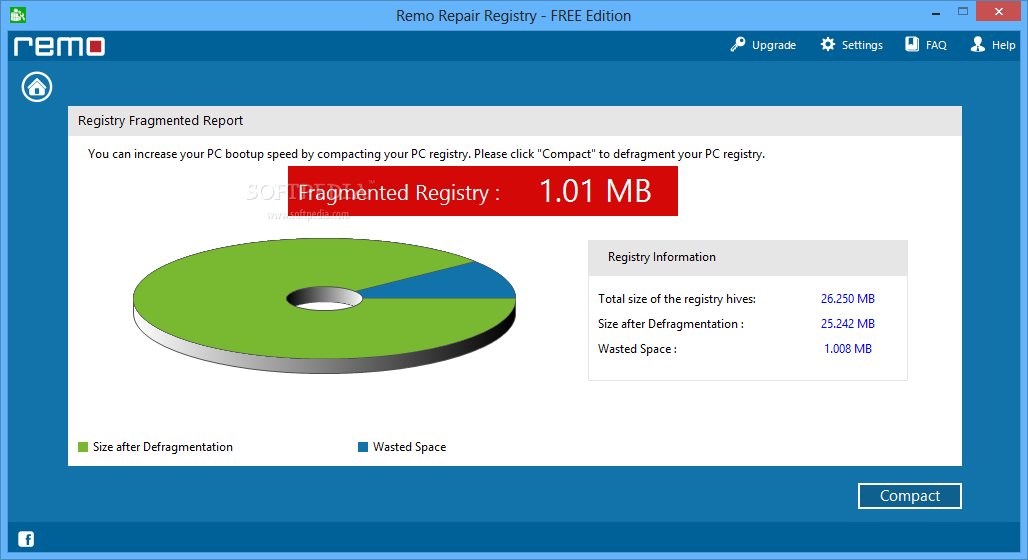Open the FAQ menu label

936,45
